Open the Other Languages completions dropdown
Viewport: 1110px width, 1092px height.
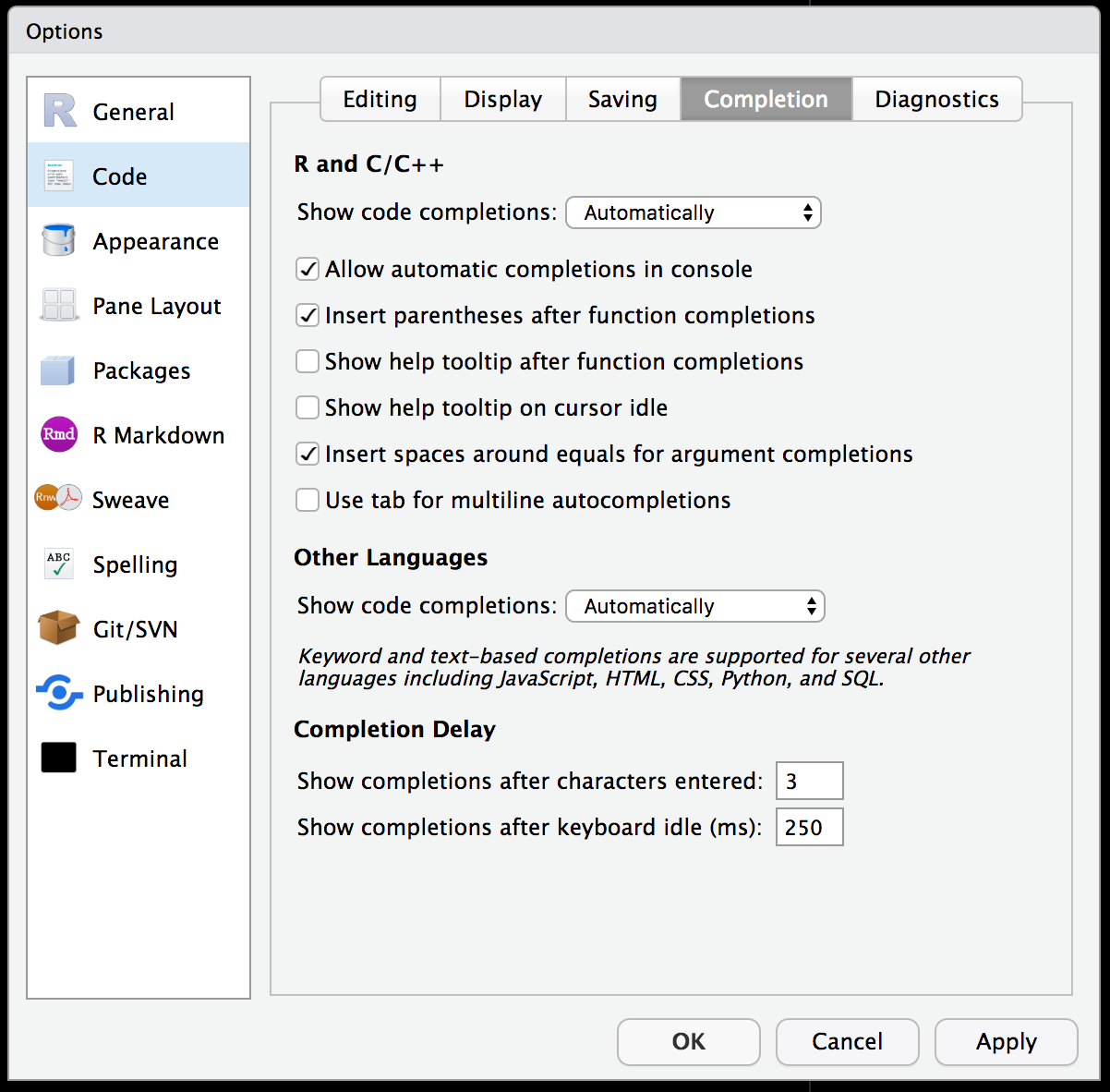pos(694,606)
